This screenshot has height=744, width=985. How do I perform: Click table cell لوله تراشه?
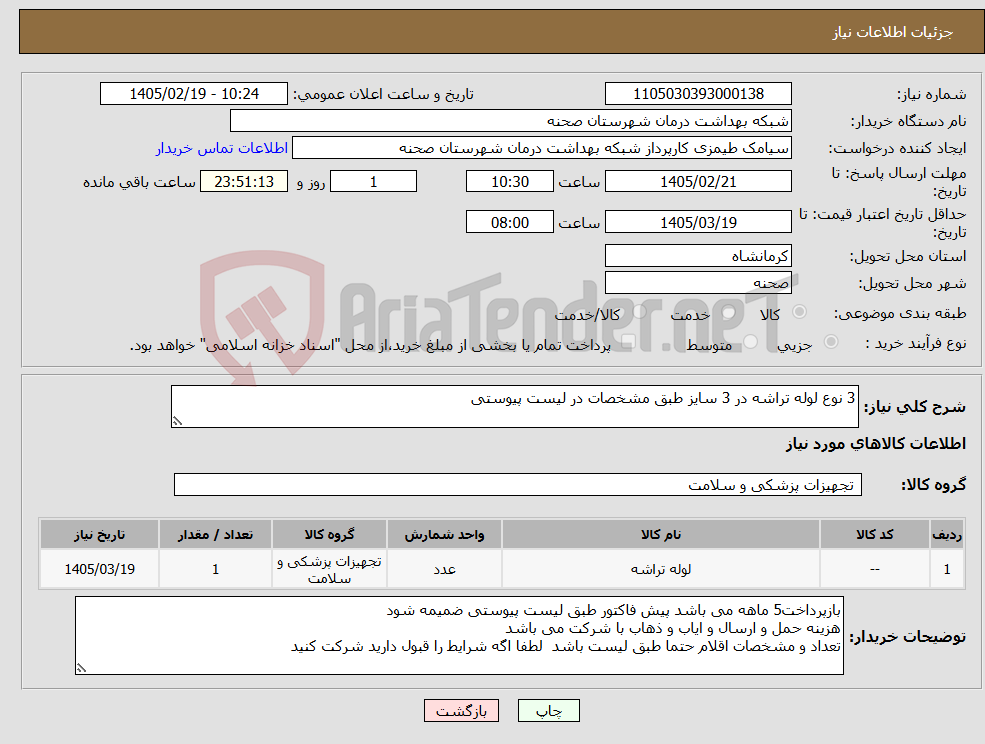pyautogui.click(x=661, y=569)
